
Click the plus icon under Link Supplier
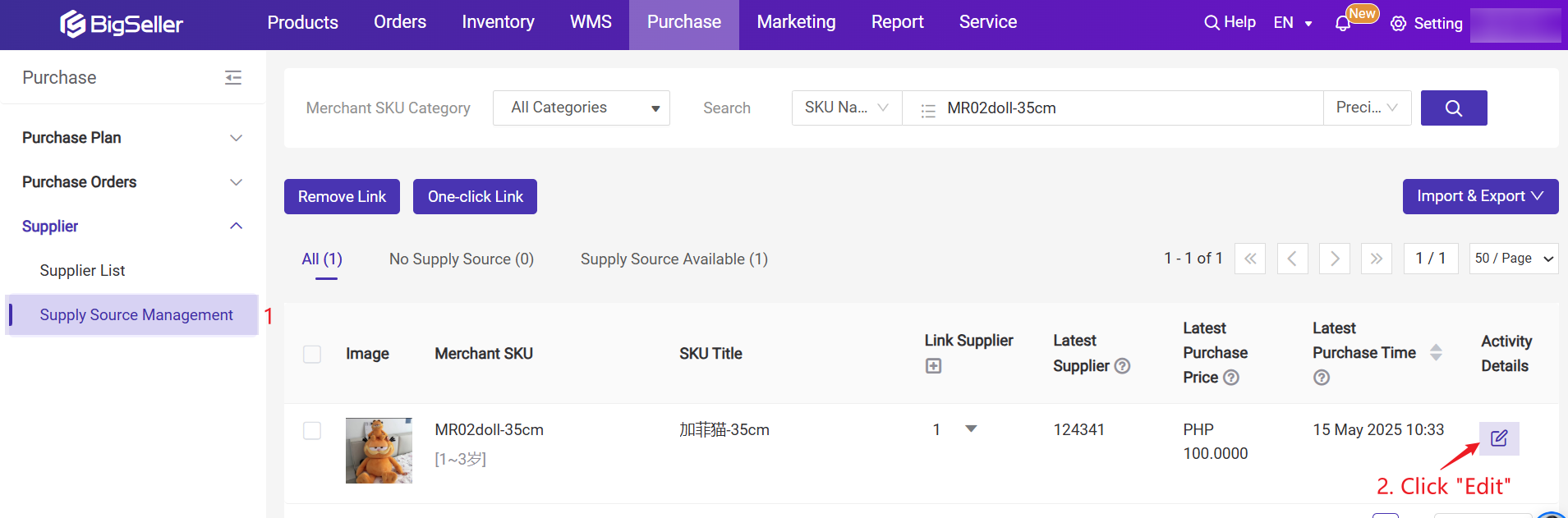click(933, 366)
